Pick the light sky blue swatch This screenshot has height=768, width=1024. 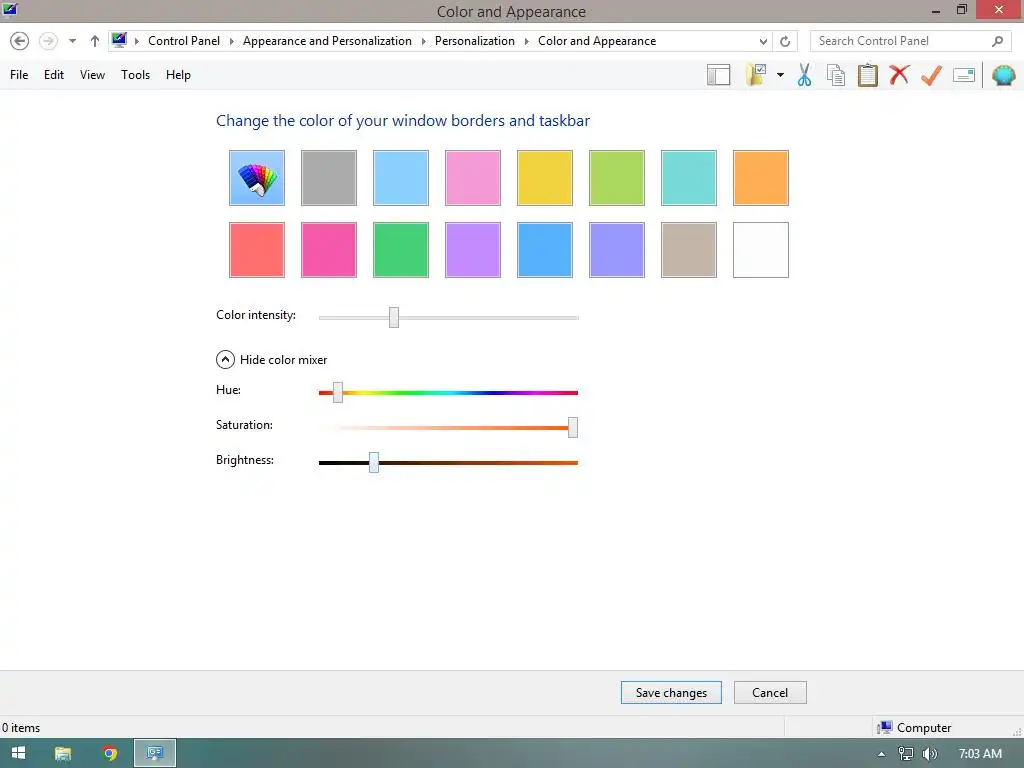[x=400, y=178]
